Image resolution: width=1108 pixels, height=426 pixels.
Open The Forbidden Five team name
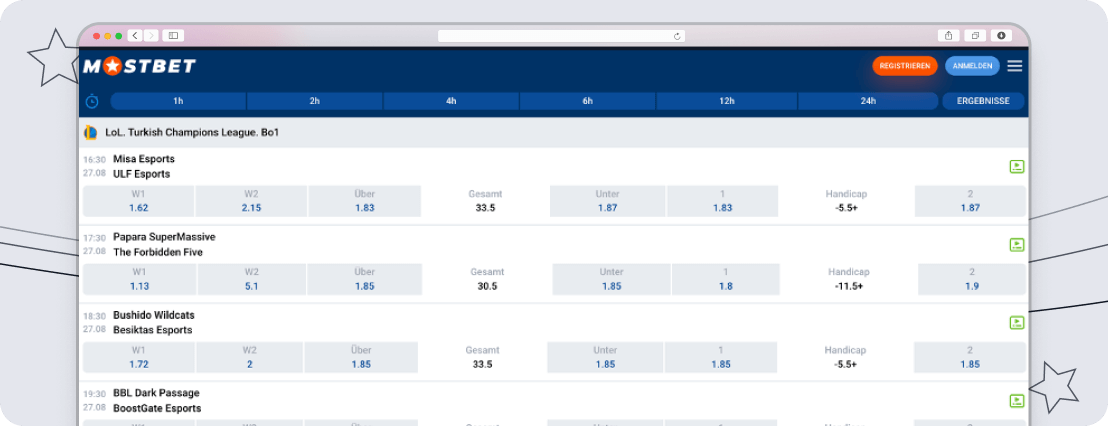(158, 252)
